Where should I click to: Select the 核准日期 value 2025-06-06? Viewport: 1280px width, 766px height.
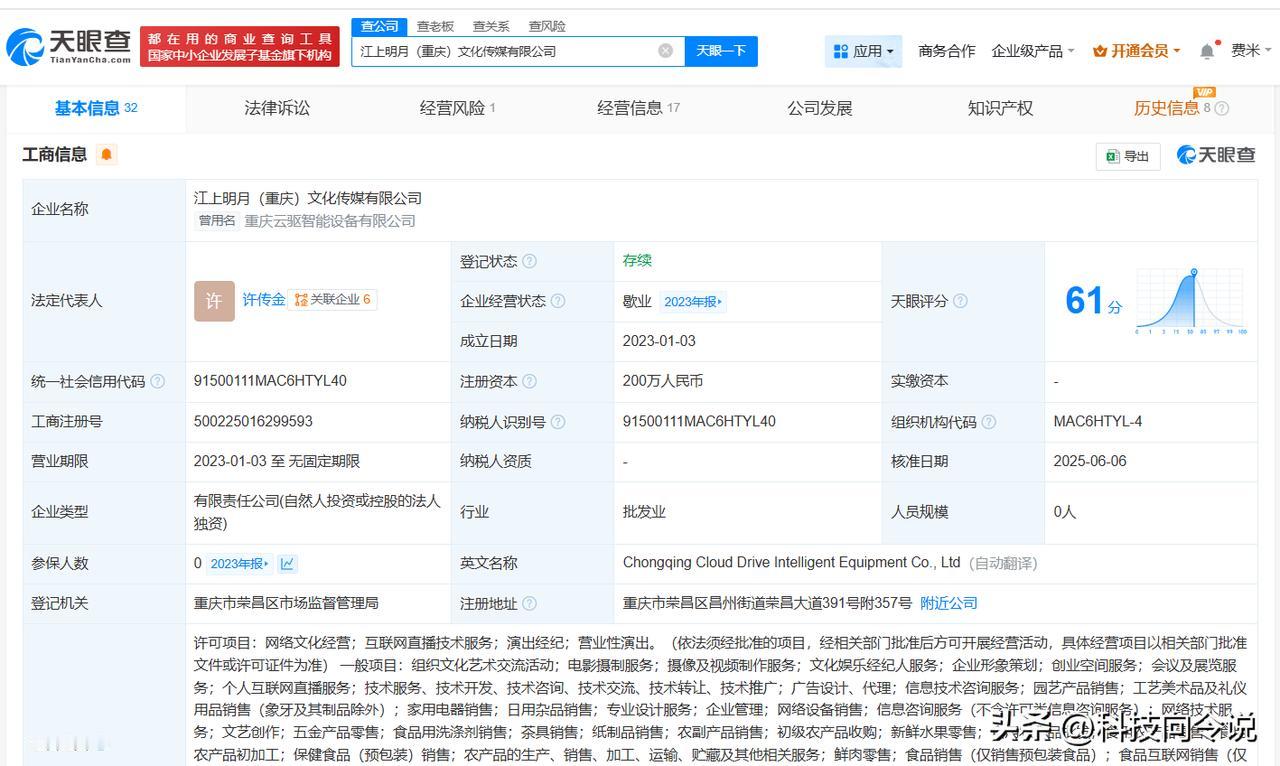coord(1090,462)
